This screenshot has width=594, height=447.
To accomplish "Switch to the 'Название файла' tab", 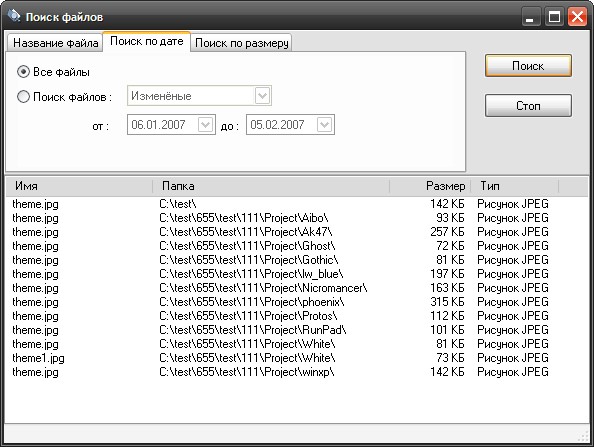I will point(55,43).
